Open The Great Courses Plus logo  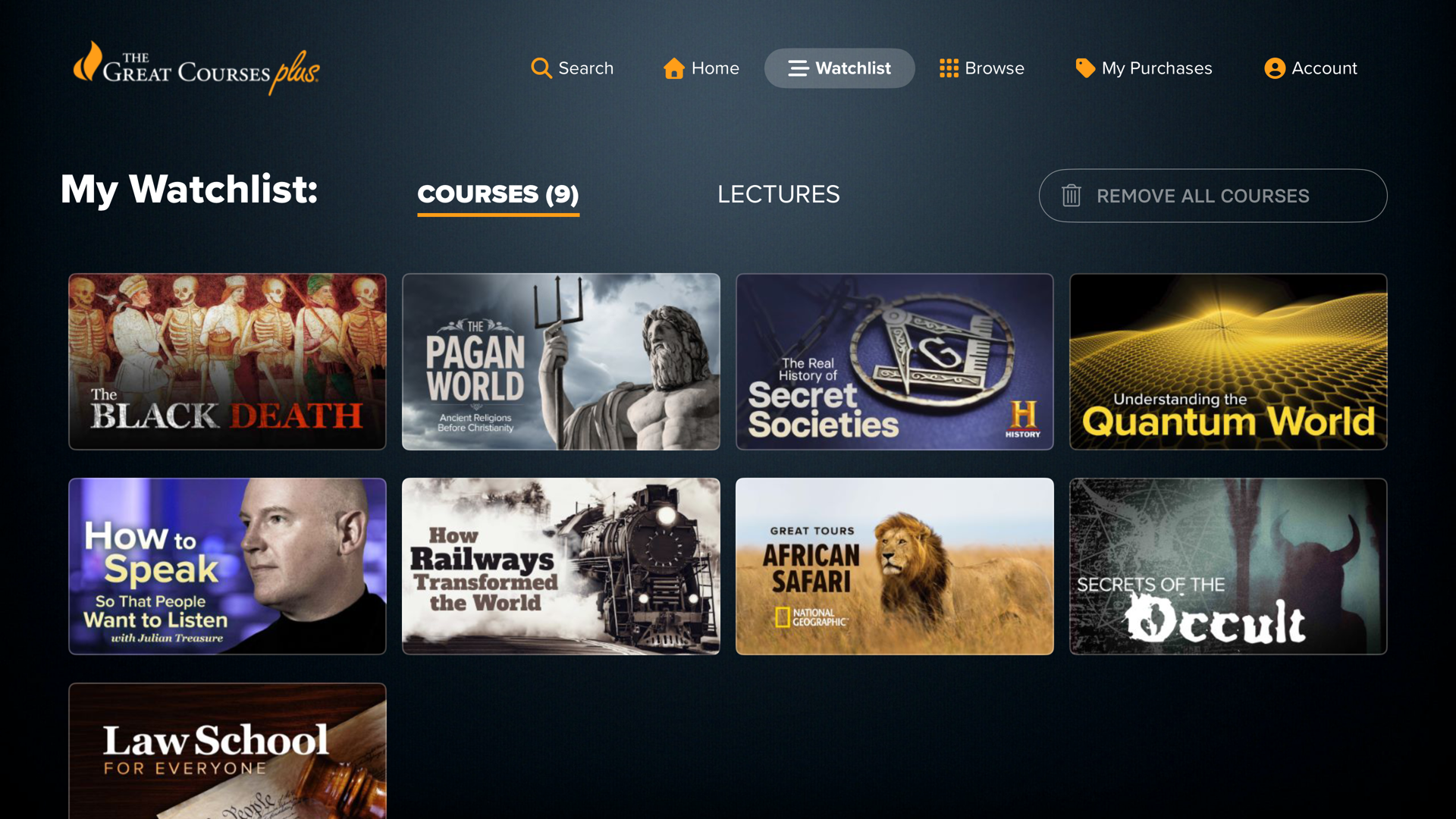pyautogui.click(x=196, y=68)
